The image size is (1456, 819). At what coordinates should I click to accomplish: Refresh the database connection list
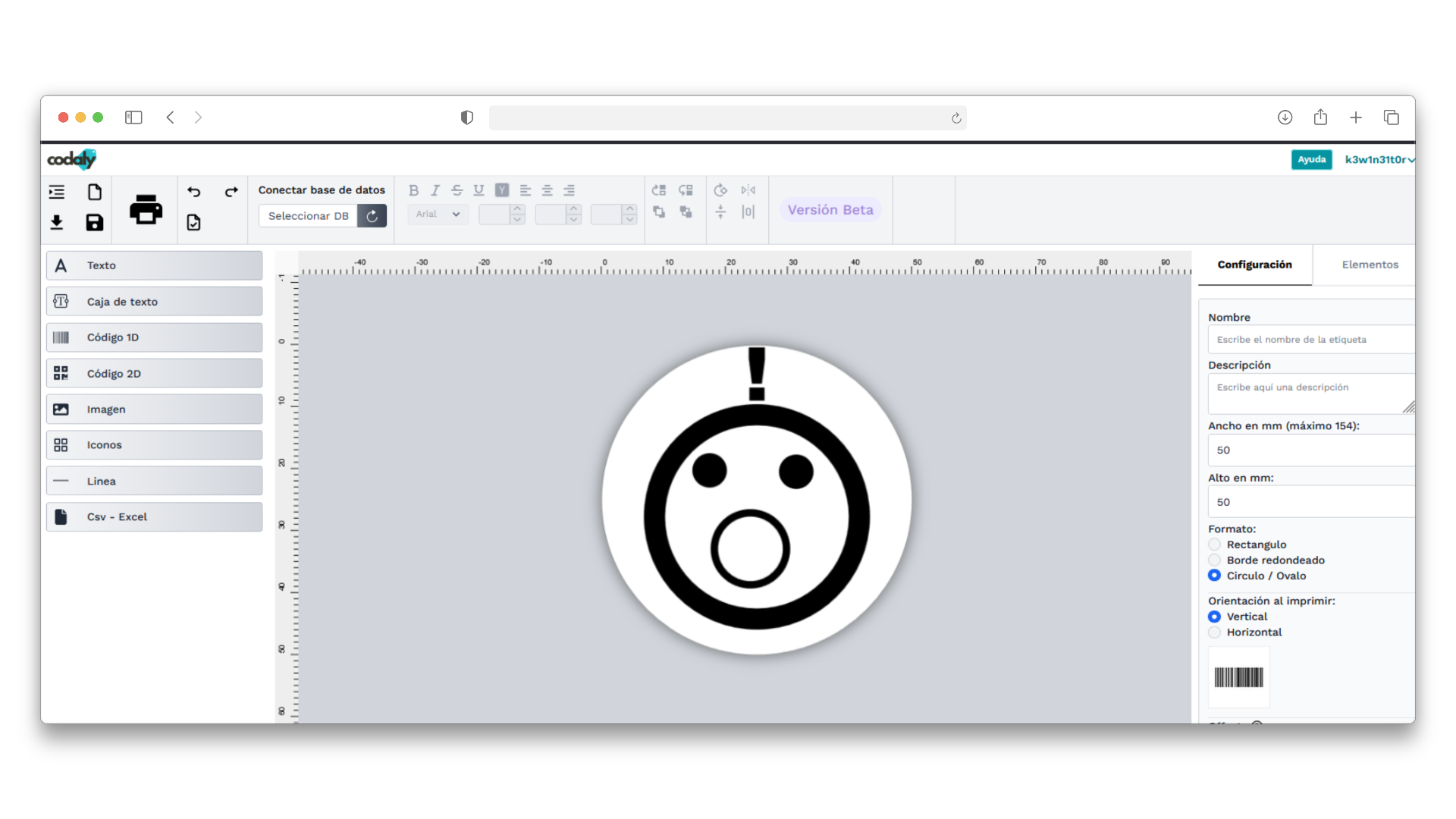[372, 216]
